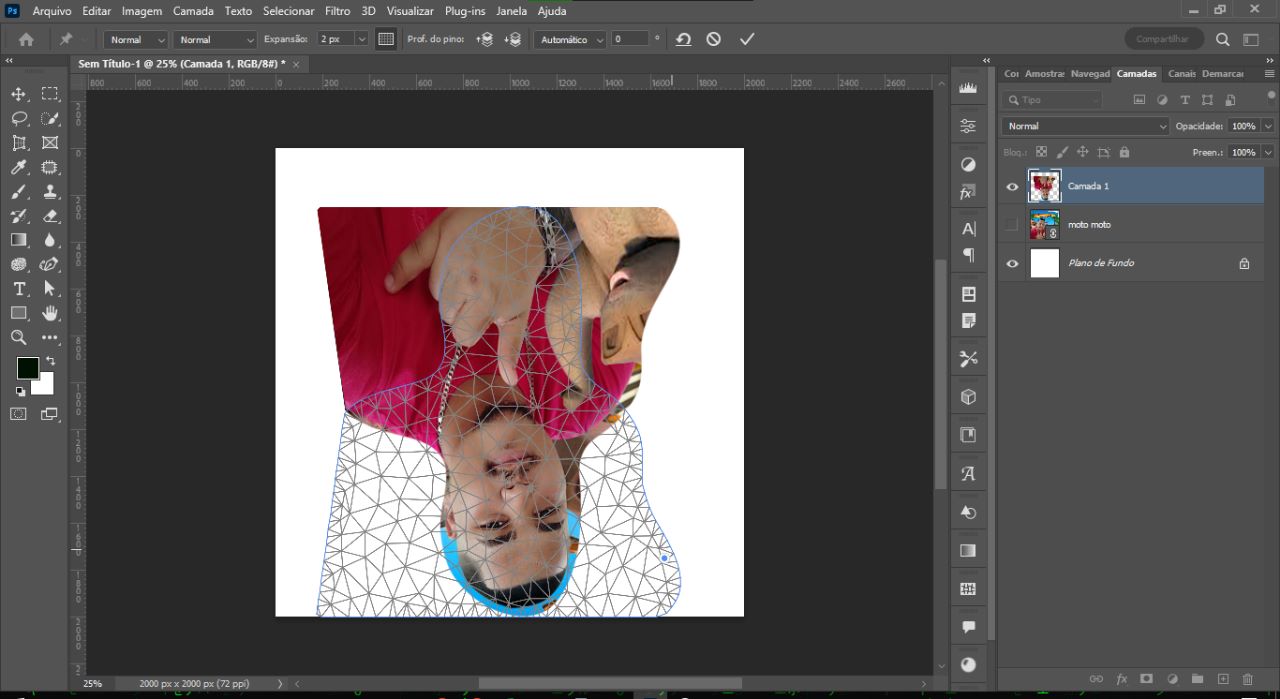Toggle the show mesh grid in options bar
This screenshot has height=699, width=1280.
point(386,39)
